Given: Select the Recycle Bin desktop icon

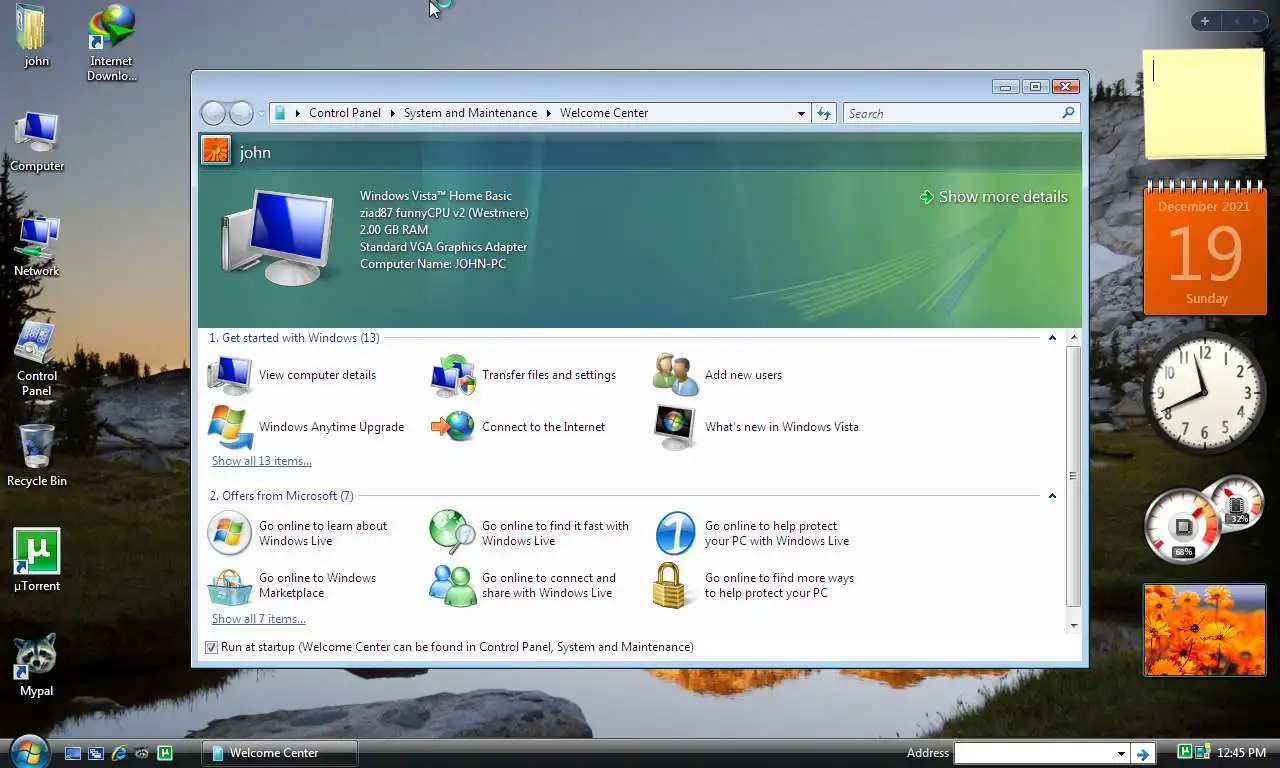Looking at the screenshot, I should pos(37,455).
